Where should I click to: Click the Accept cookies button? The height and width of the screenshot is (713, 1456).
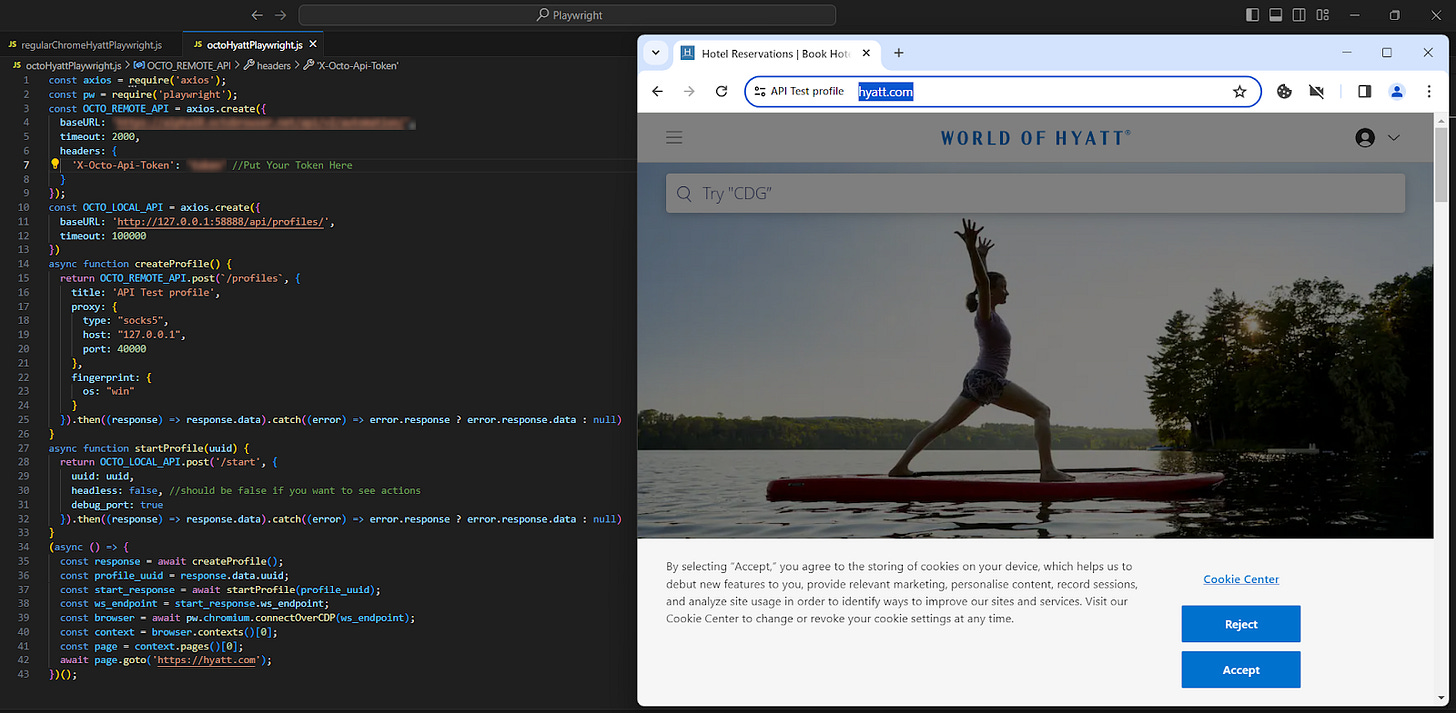pos(1241,670)
